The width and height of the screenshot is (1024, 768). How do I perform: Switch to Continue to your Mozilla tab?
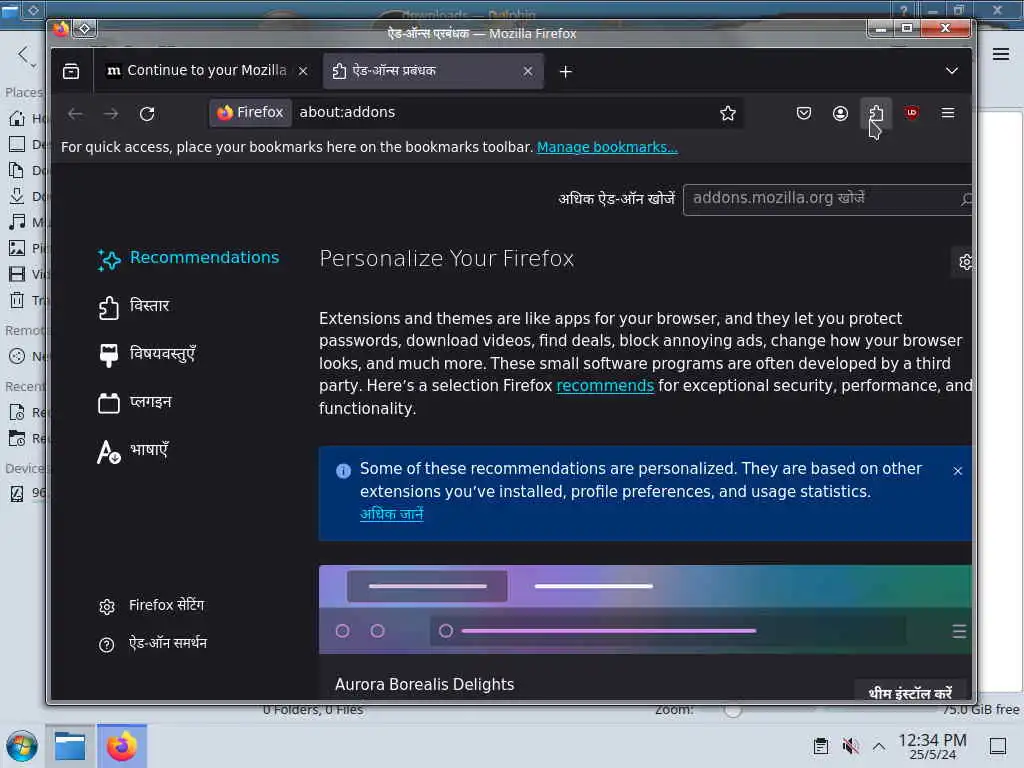(207, 71)
